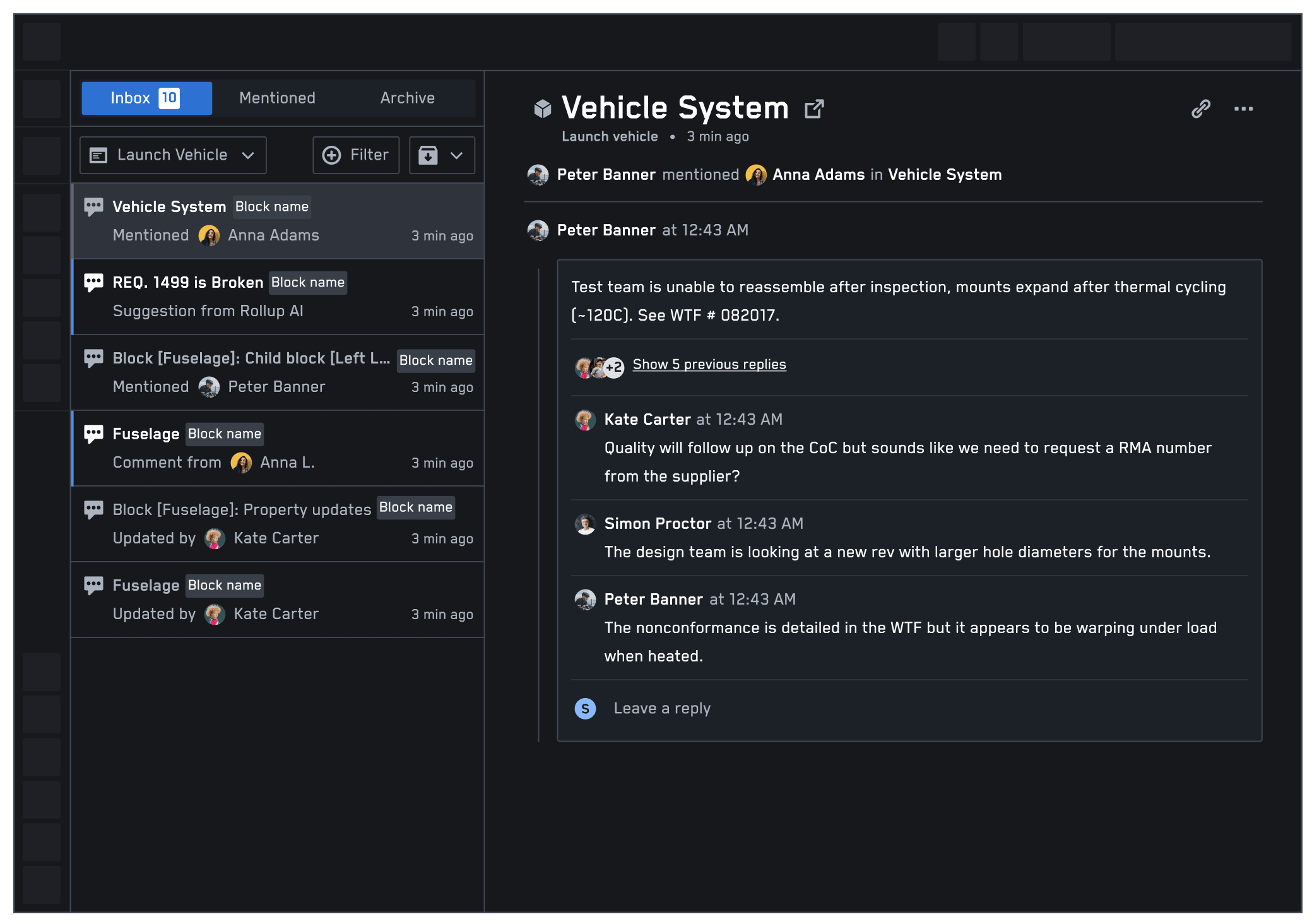Open Fuselage comment from Anna L.
The height and width of the screenshot is (924, 1312).
pos(278,448)
